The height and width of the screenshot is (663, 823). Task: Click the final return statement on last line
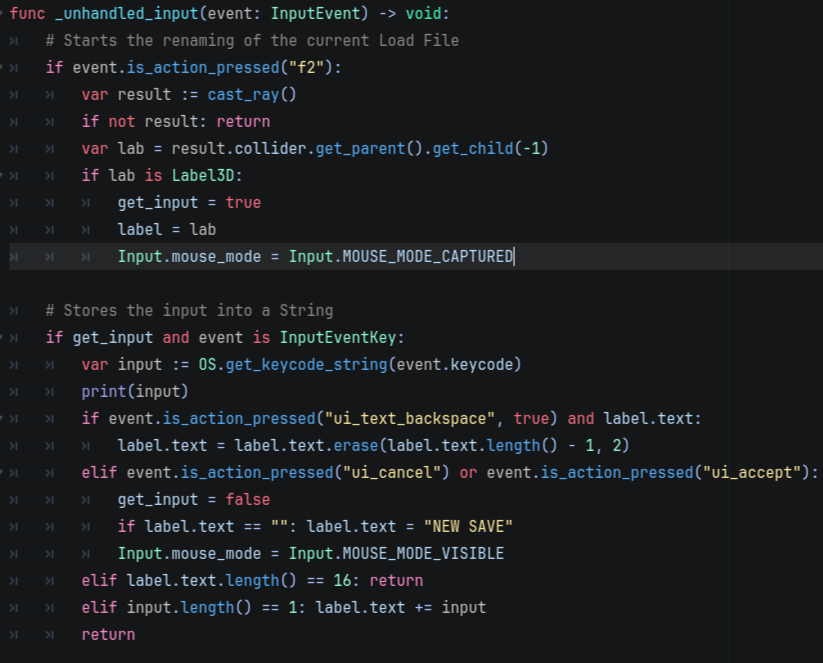pyautogui.click(x=108, y=635)
